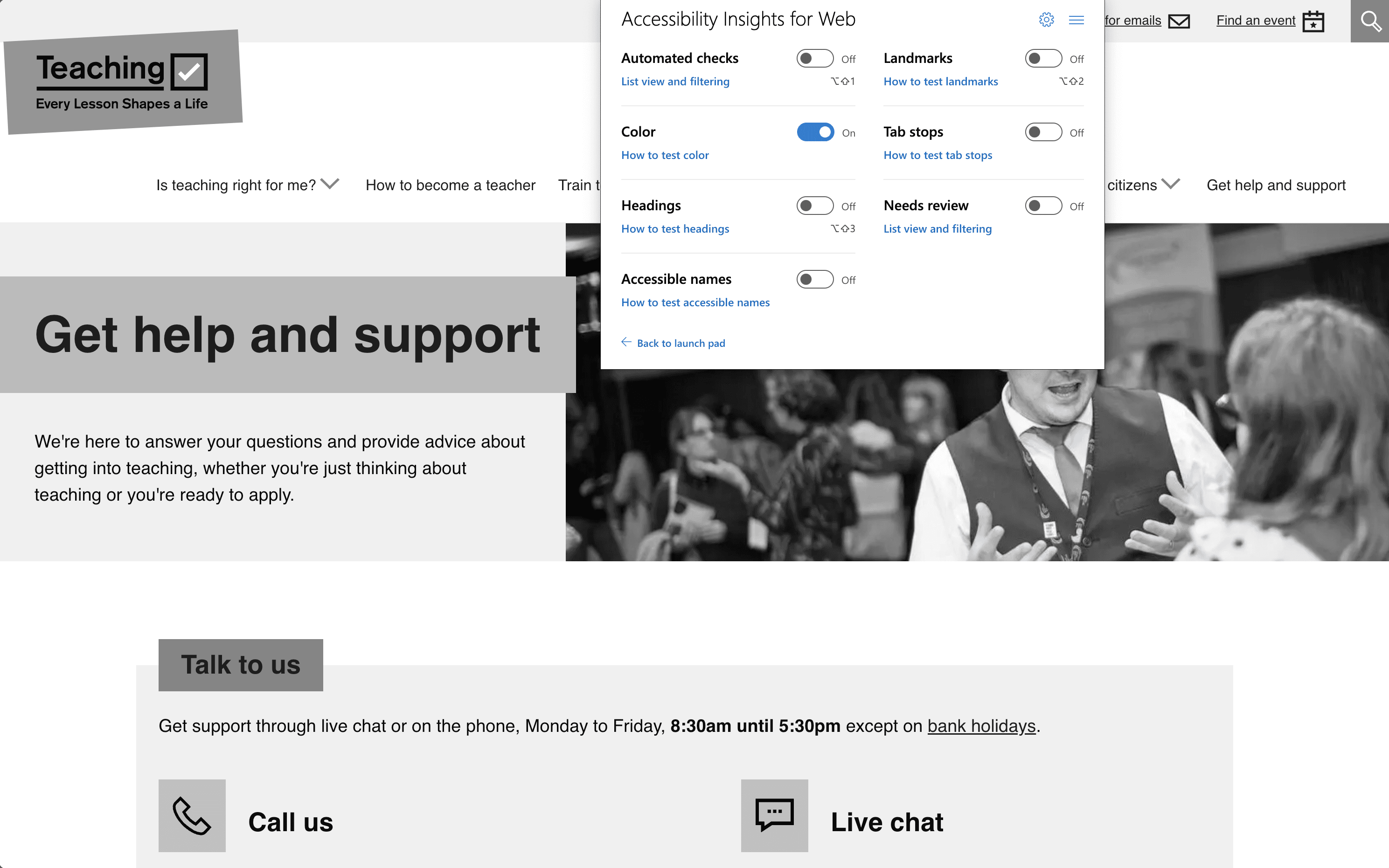Enable the Accessible names toggle
This screenshot has width=1389, height=868.
tap(815, 279)
